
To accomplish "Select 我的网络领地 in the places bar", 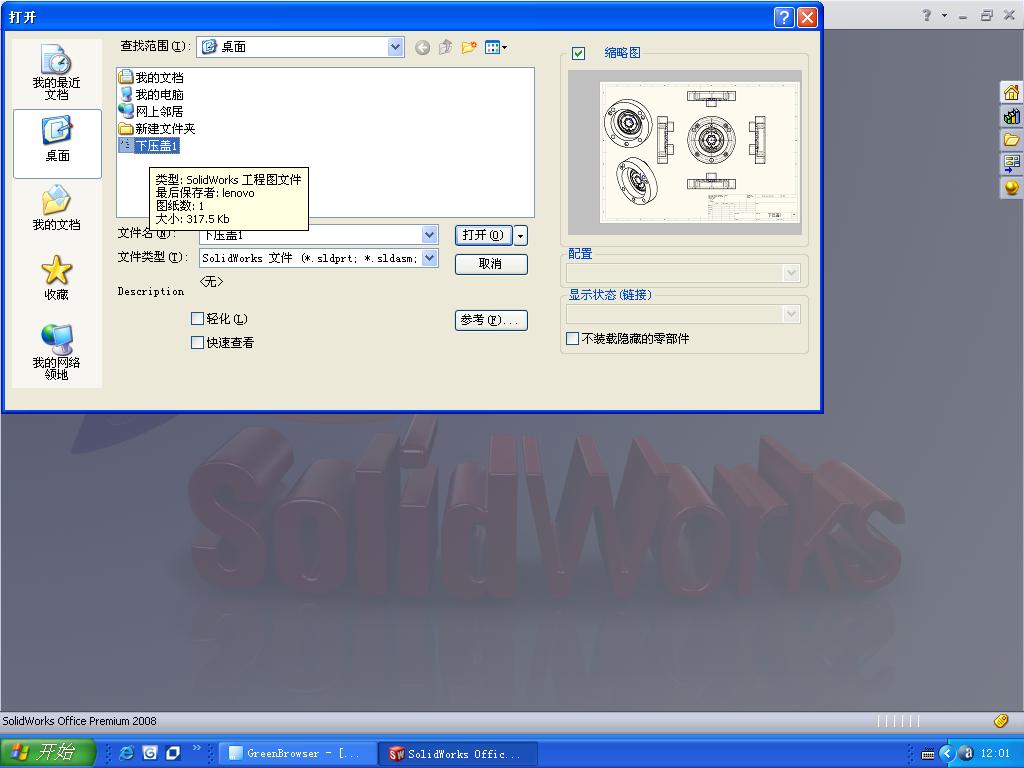I will tap(56, 351).
